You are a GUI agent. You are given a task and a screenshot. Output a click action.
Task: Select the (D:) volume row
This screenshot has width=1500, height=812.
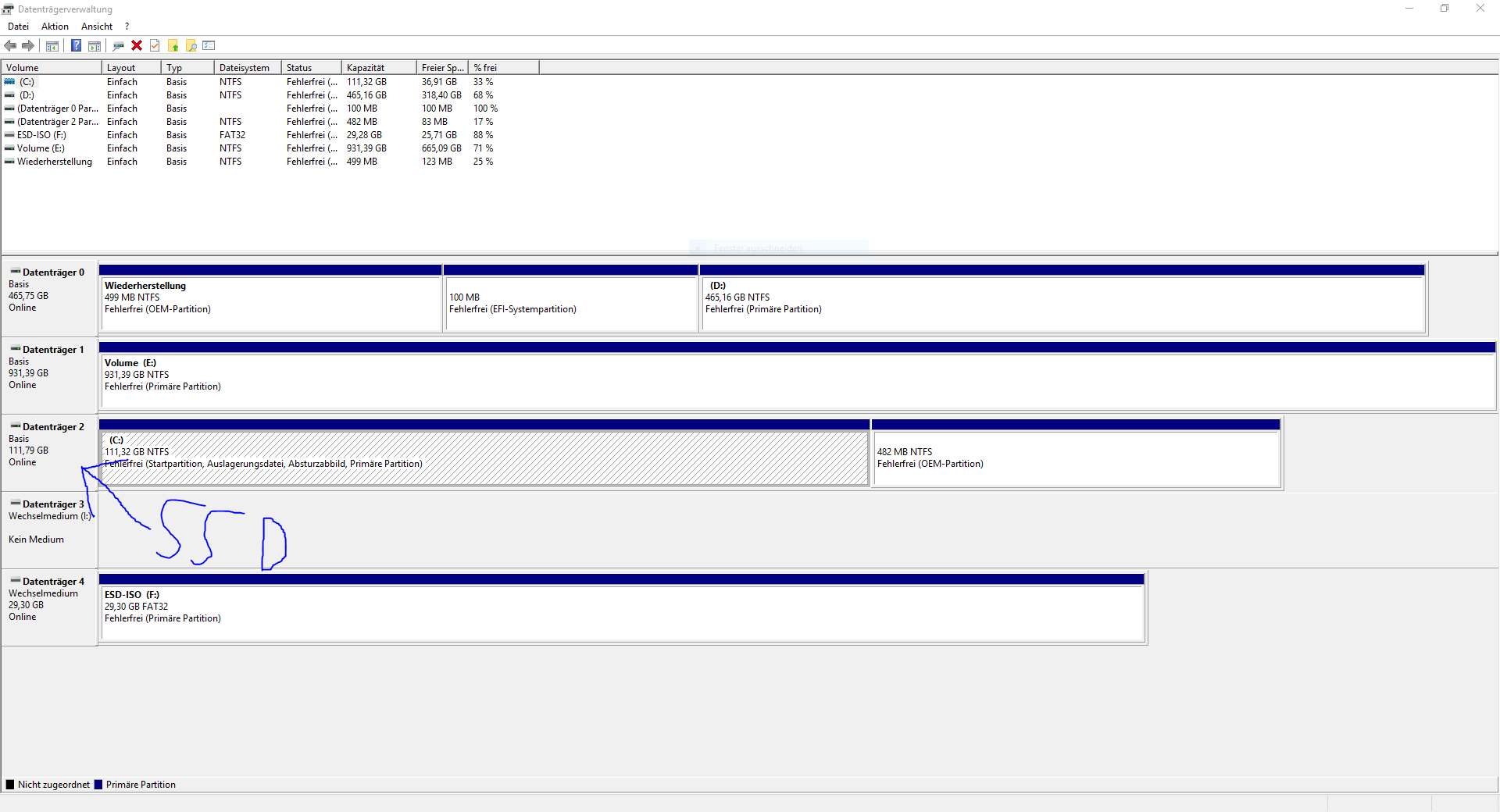[x=270, y=95]
